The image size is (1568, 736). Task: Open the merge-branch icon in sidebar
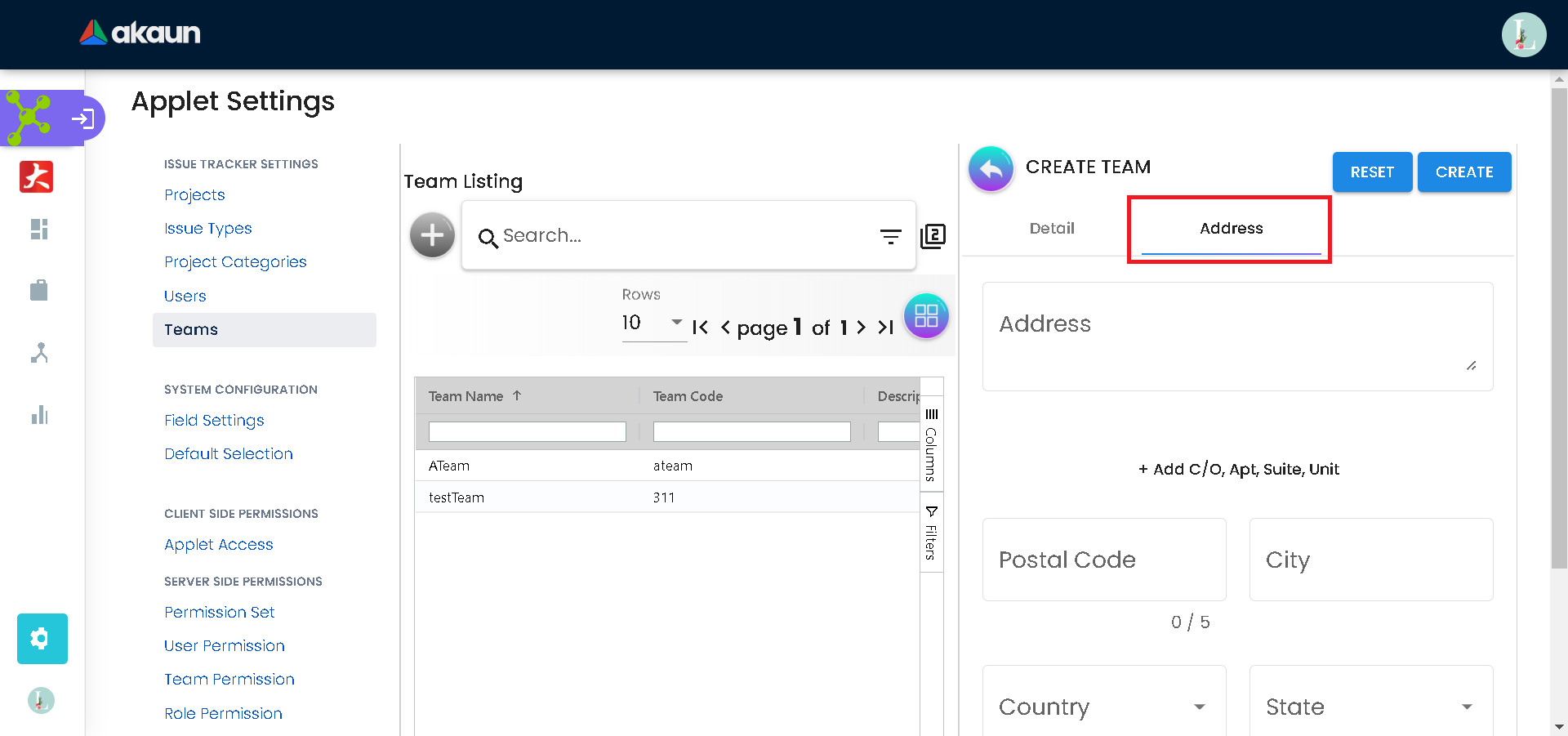coord(39,353)
